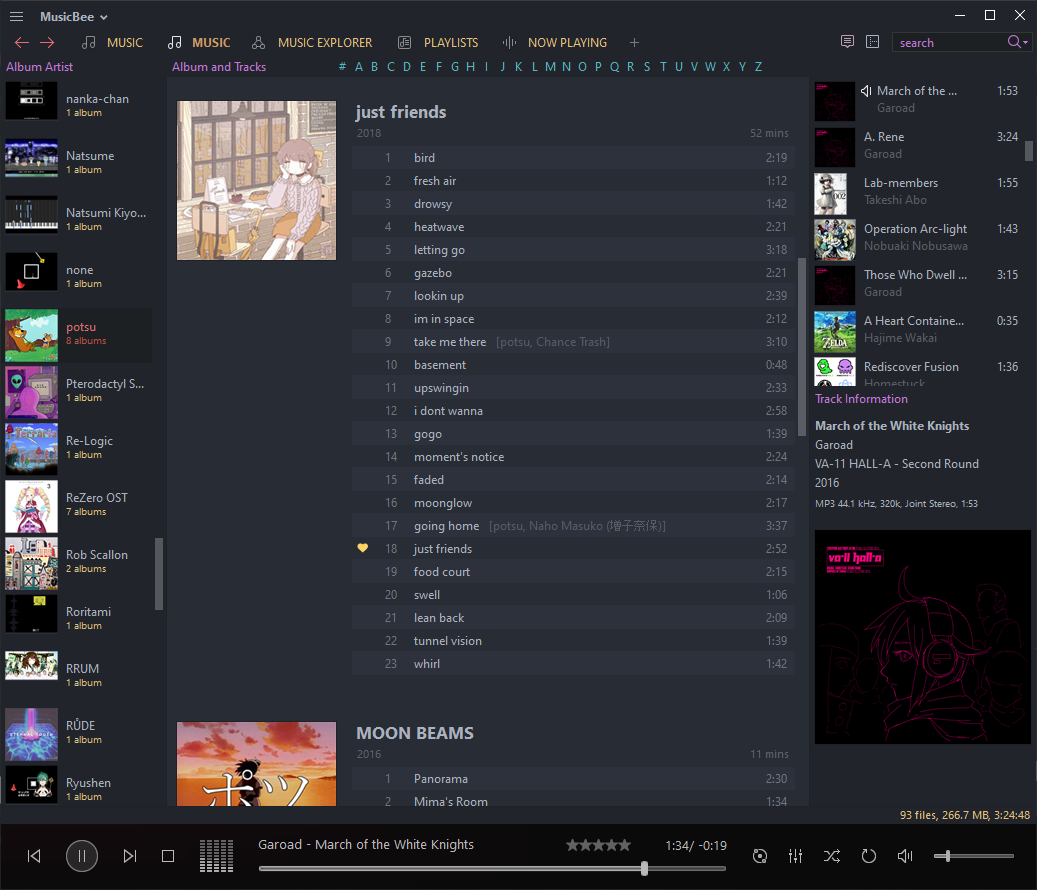Select artist Re-Logic

tap(78, 449)
